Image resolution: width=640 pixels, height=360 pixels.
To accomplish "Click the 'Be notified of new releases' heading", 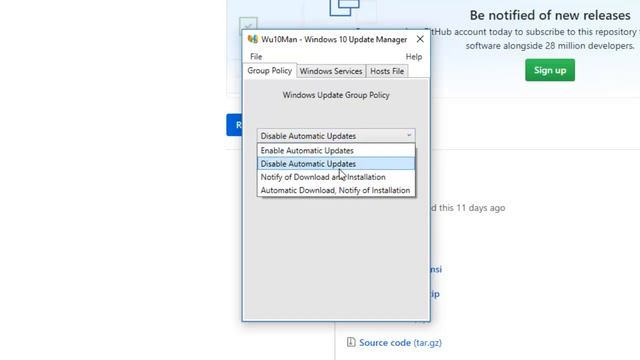I will click(x=550, y=16).
